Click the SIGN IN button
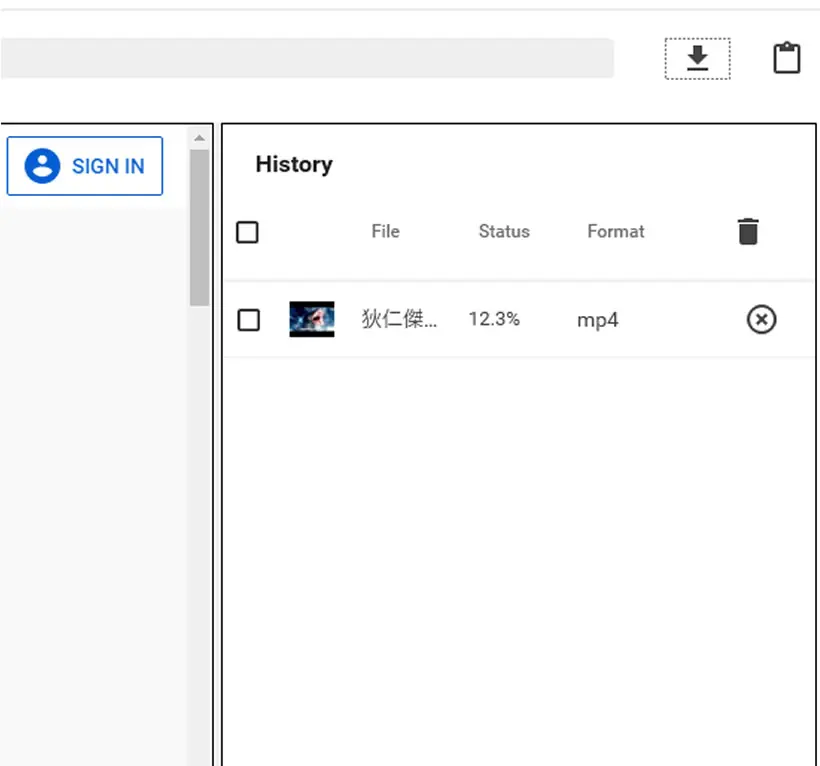Viewport: 820px width, 766px height. coord(85,166)
